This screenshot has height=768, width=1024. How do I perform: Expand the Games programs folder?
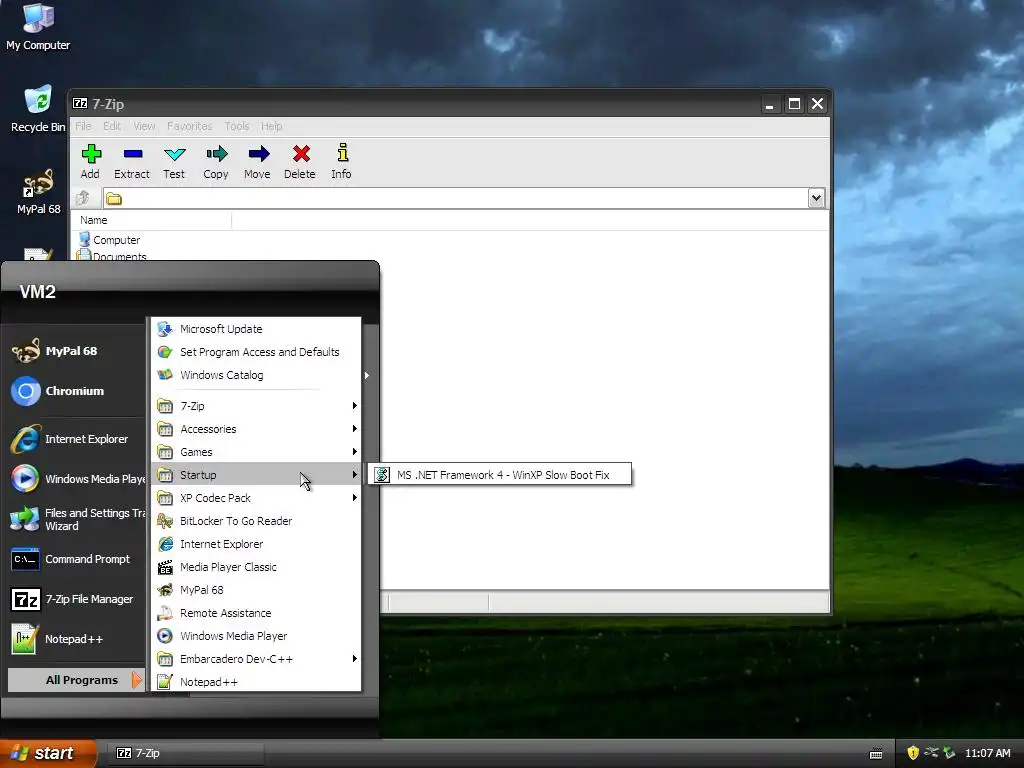tap(256, 452)
